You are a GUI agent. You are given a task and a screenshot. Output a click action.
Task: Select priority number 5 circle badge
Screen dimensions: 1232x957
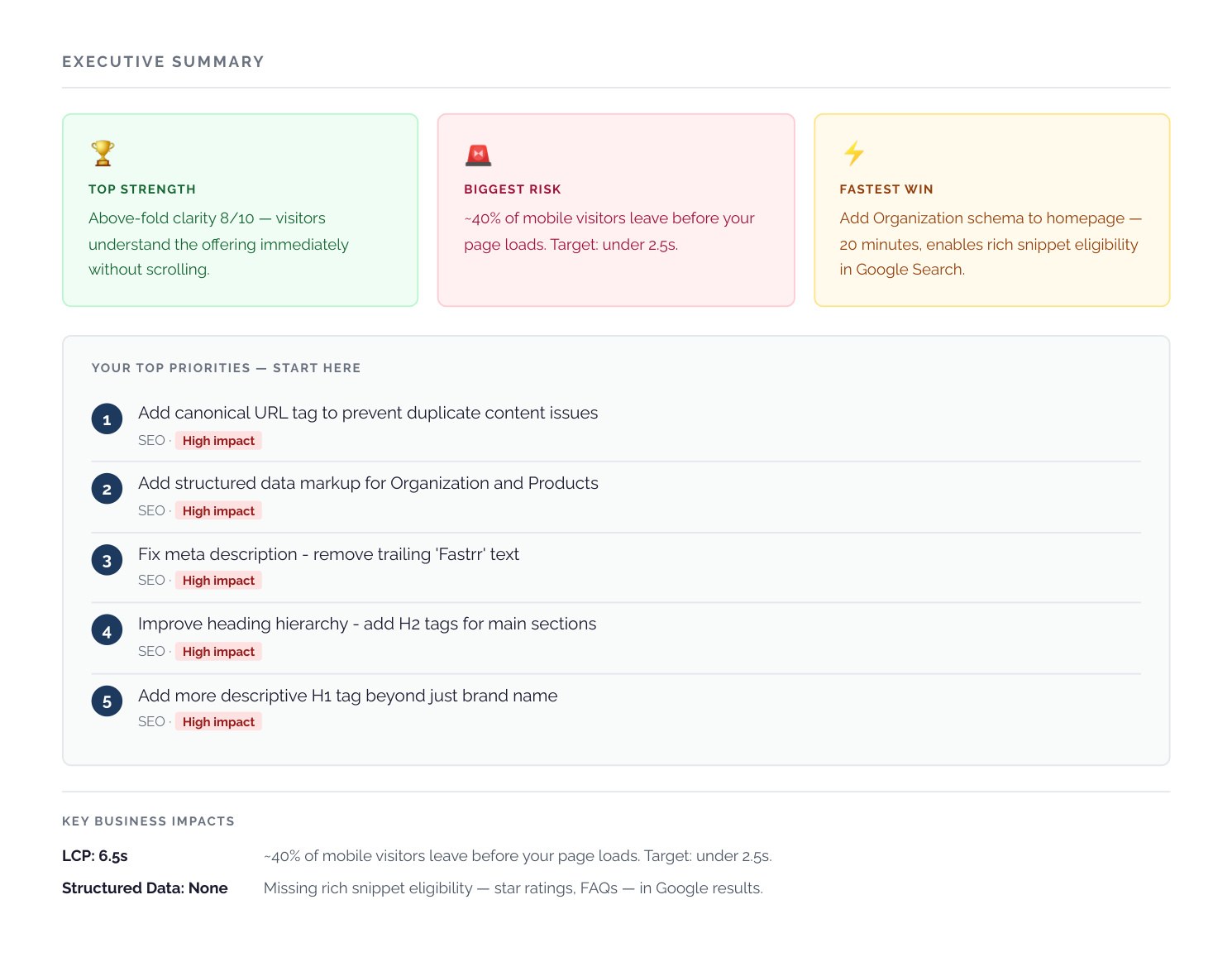tap(107, 701)
